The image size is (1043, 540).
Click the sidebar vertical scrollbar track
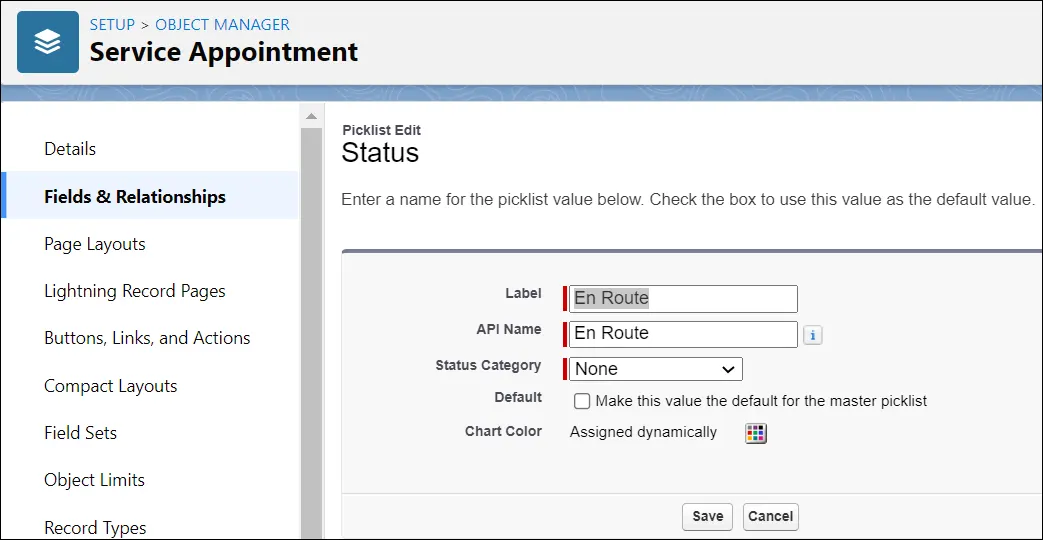pyautogui.click(x=311, y=333)
